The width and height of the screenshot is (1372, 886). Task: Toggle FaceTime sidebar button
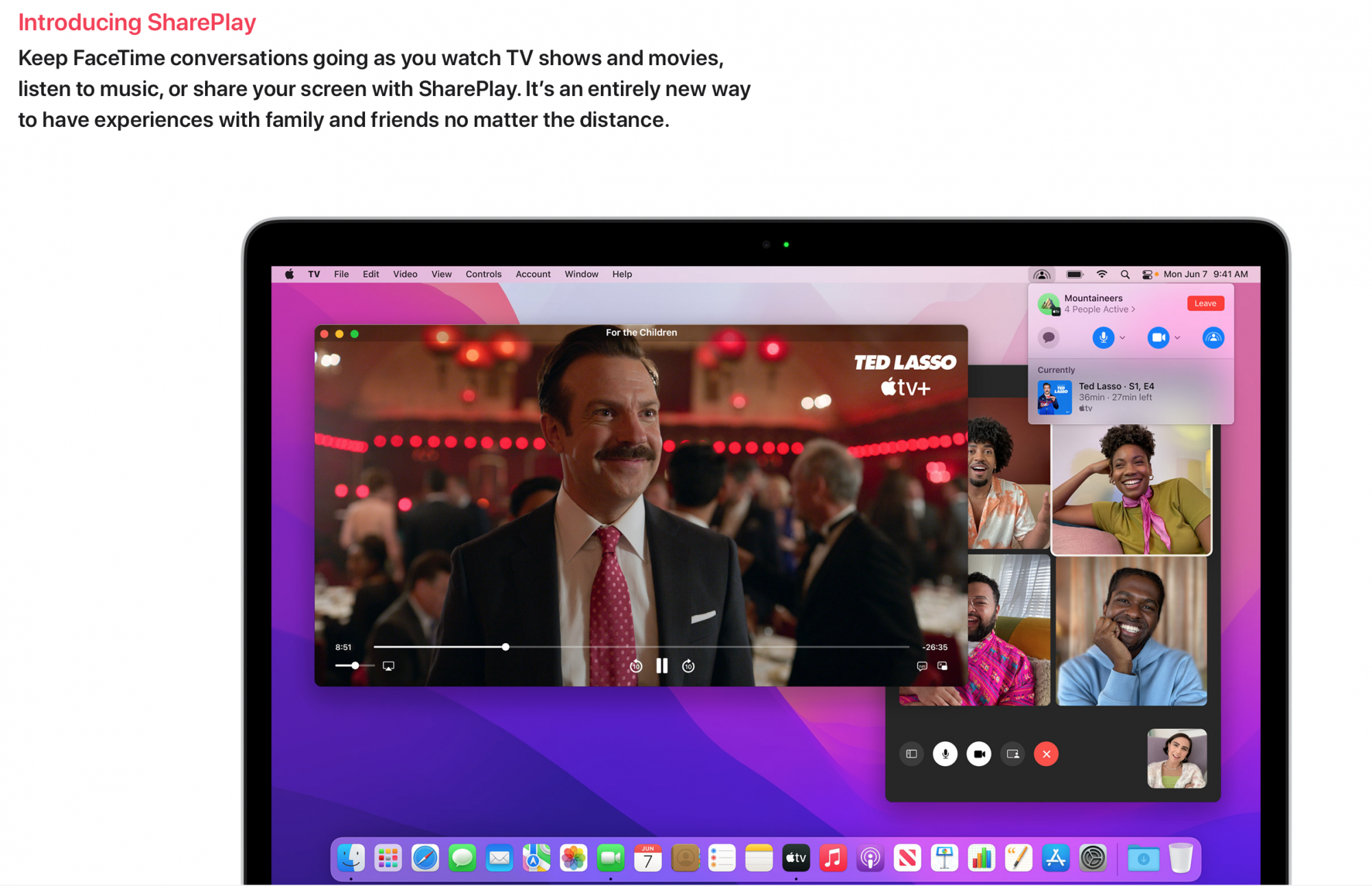point(911,754)
